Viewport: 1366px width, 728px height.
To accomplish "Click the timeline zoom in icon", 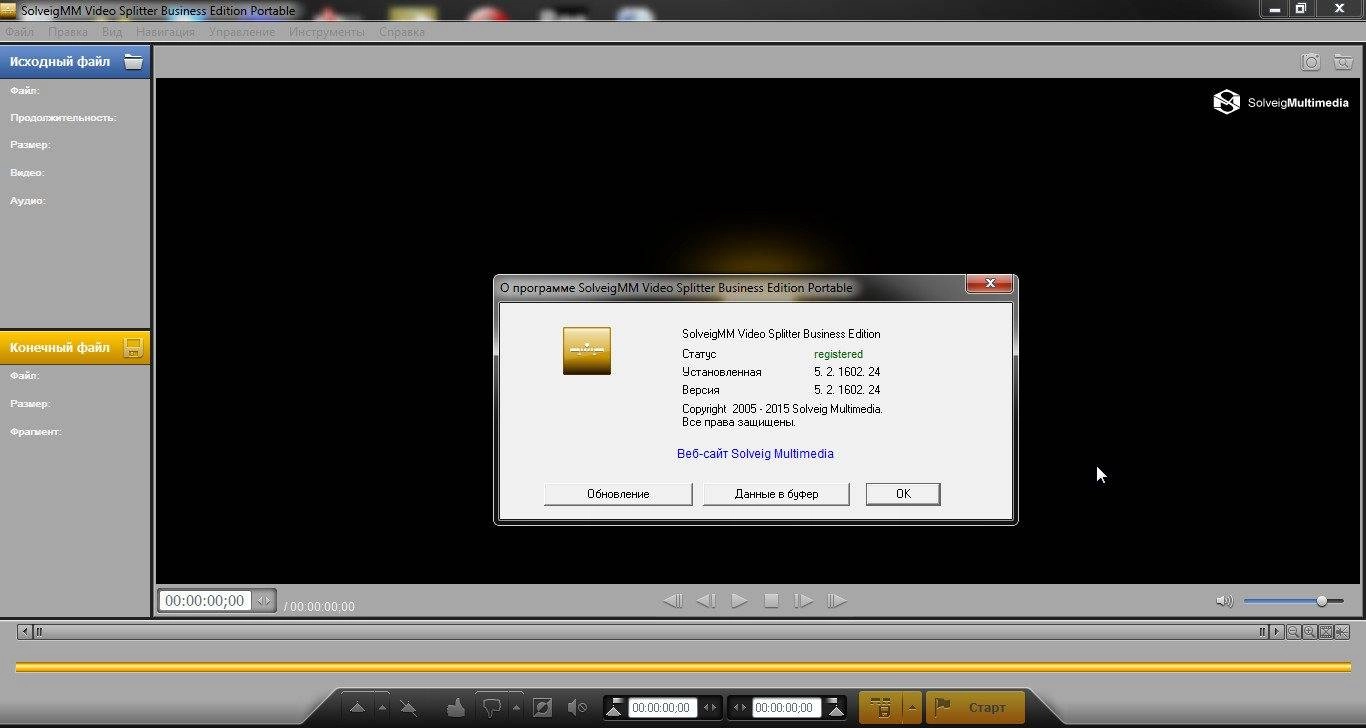I will pyautogui.click(x=1309, y=632).
